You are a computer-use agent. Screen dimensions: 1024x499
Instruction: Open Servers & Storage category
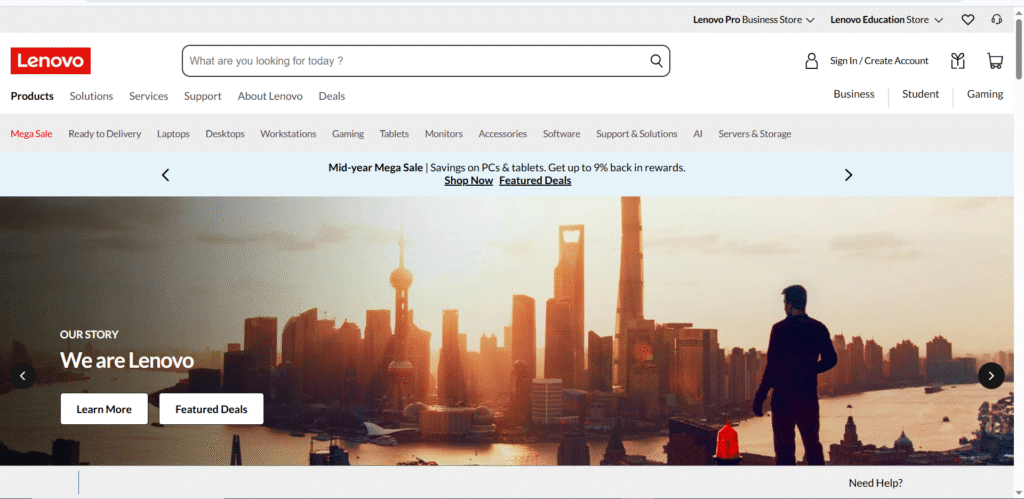click(x=754, y=134)
